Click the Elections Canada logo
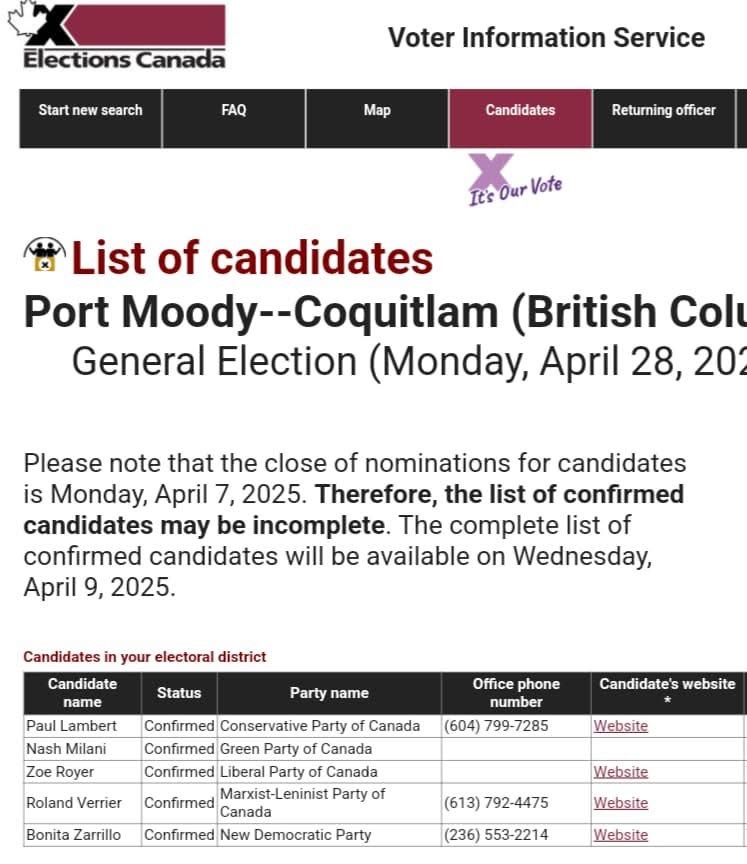 click(117, 36)
